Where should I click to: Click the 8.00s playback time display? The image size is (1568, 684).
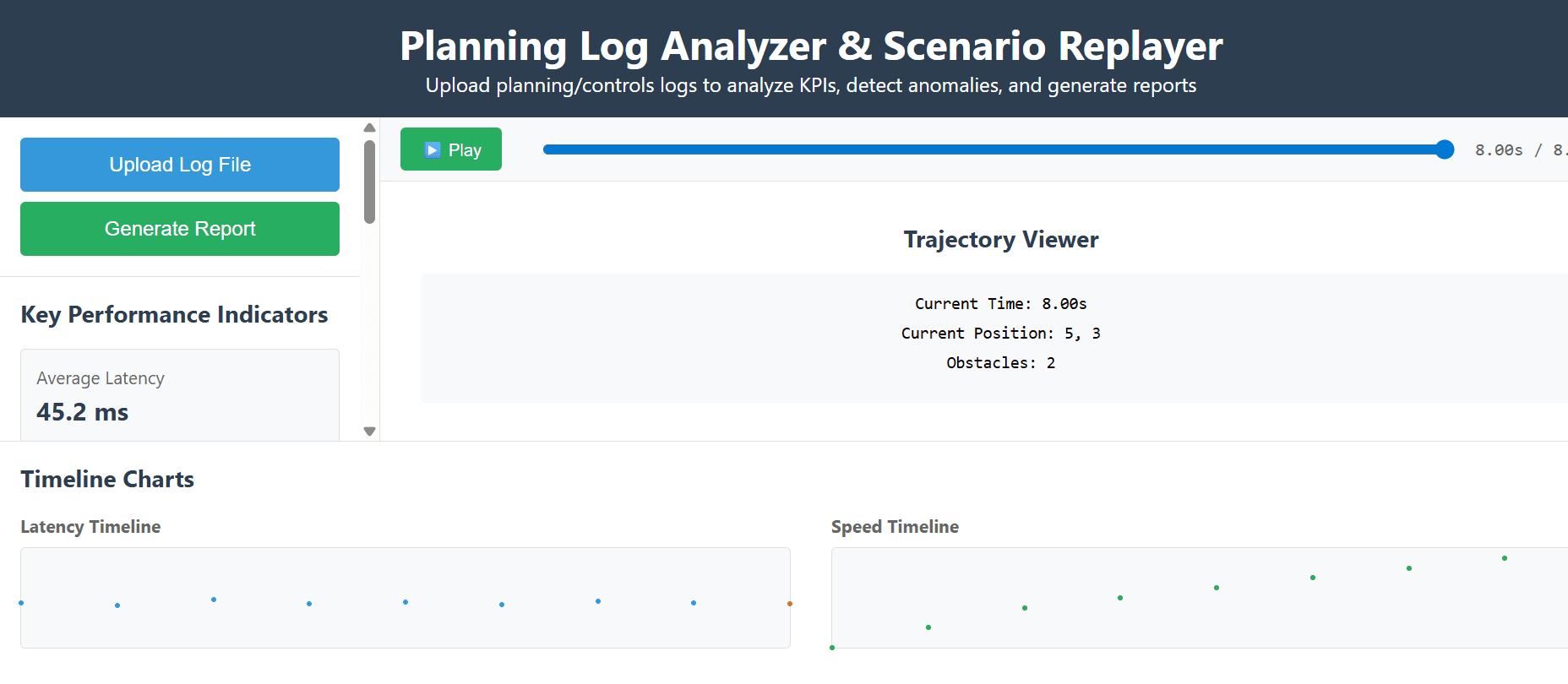tap(1499, 150)
